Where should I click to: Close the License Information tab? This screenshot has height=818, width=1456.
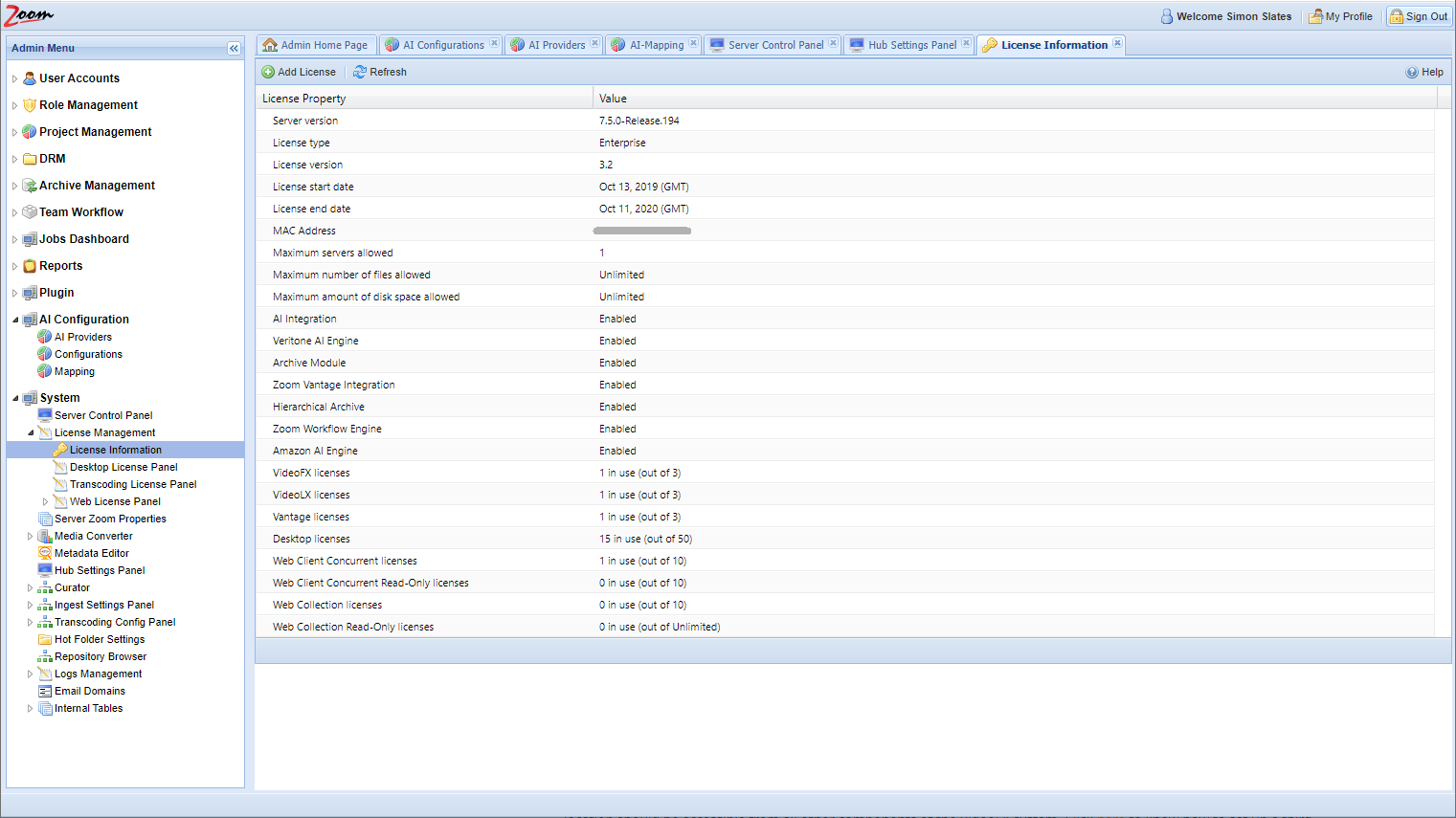tap(1117, 43)
